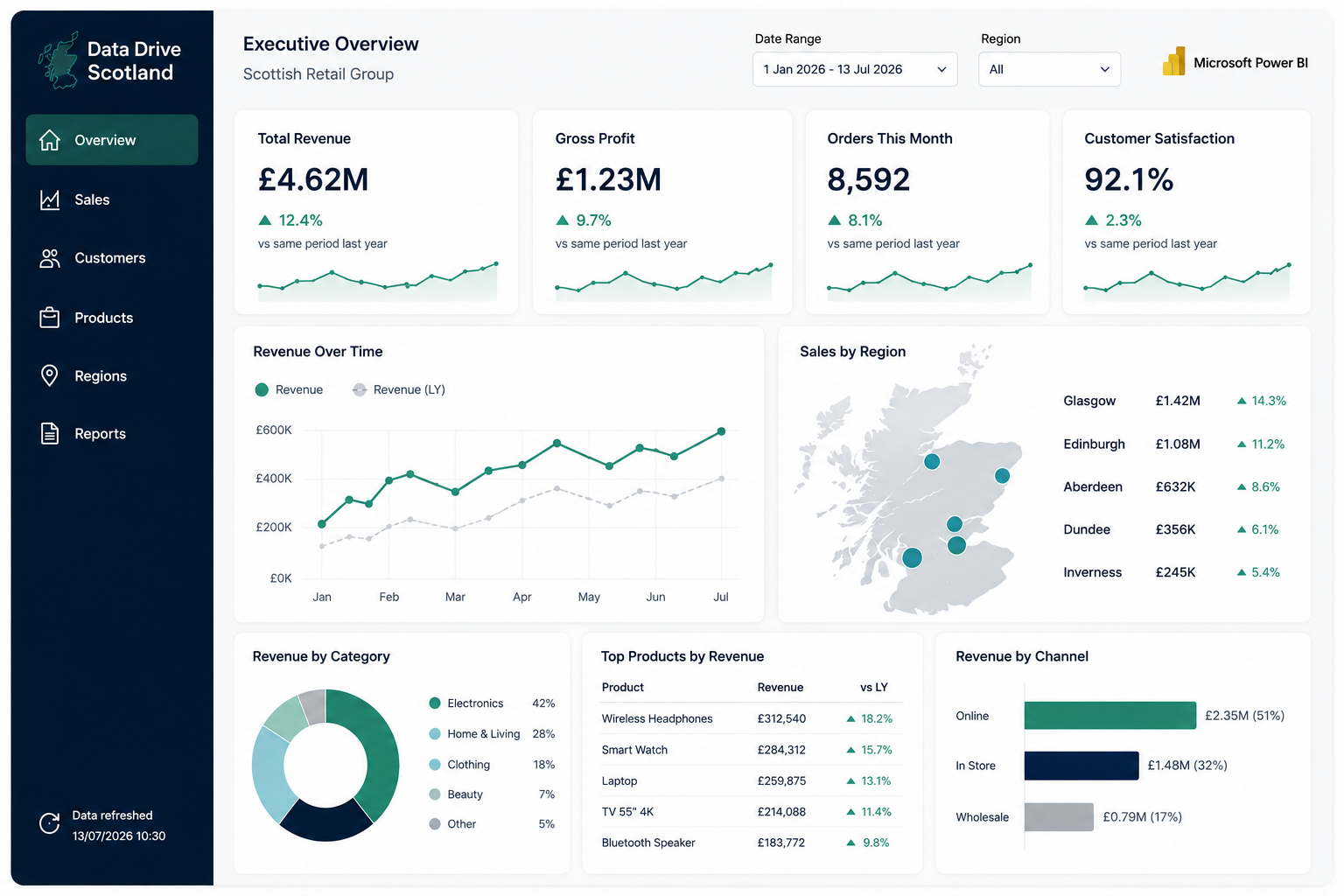The image size is (1344, 896).
Task: Click the Products bag icon
Action: 50,318
